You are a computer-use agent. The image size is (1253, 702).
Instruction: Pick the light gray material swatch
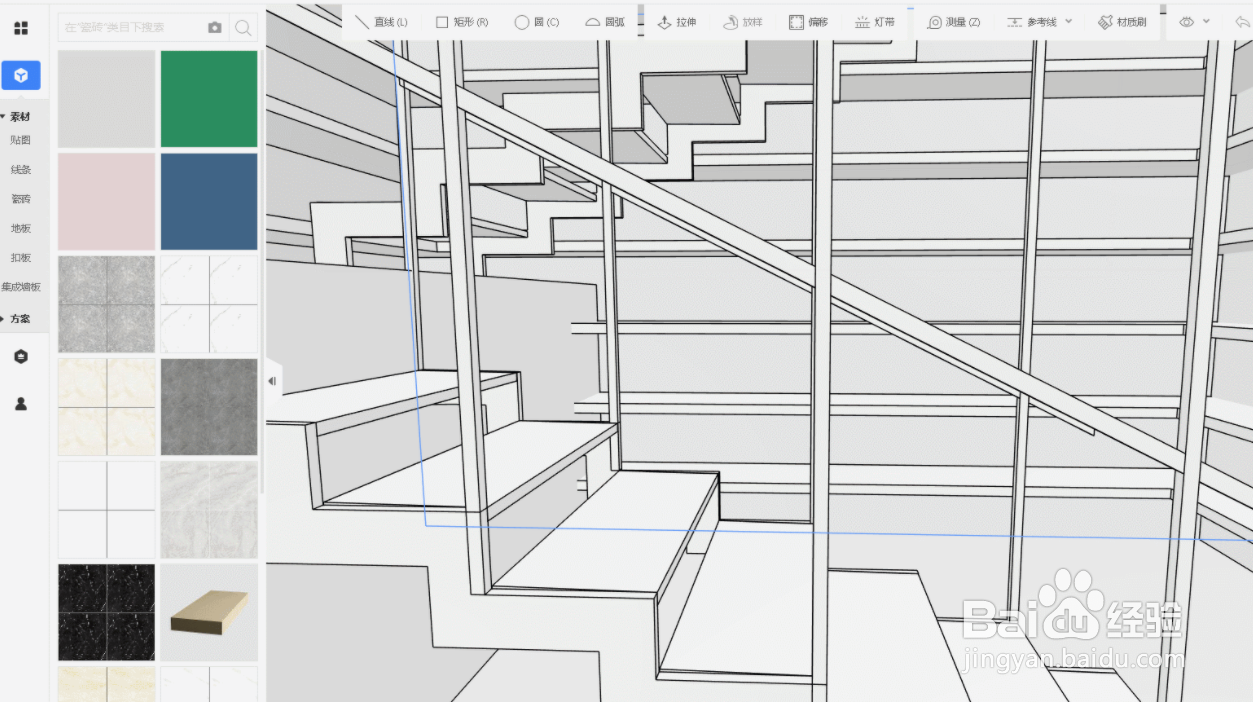tap(107, 99)
